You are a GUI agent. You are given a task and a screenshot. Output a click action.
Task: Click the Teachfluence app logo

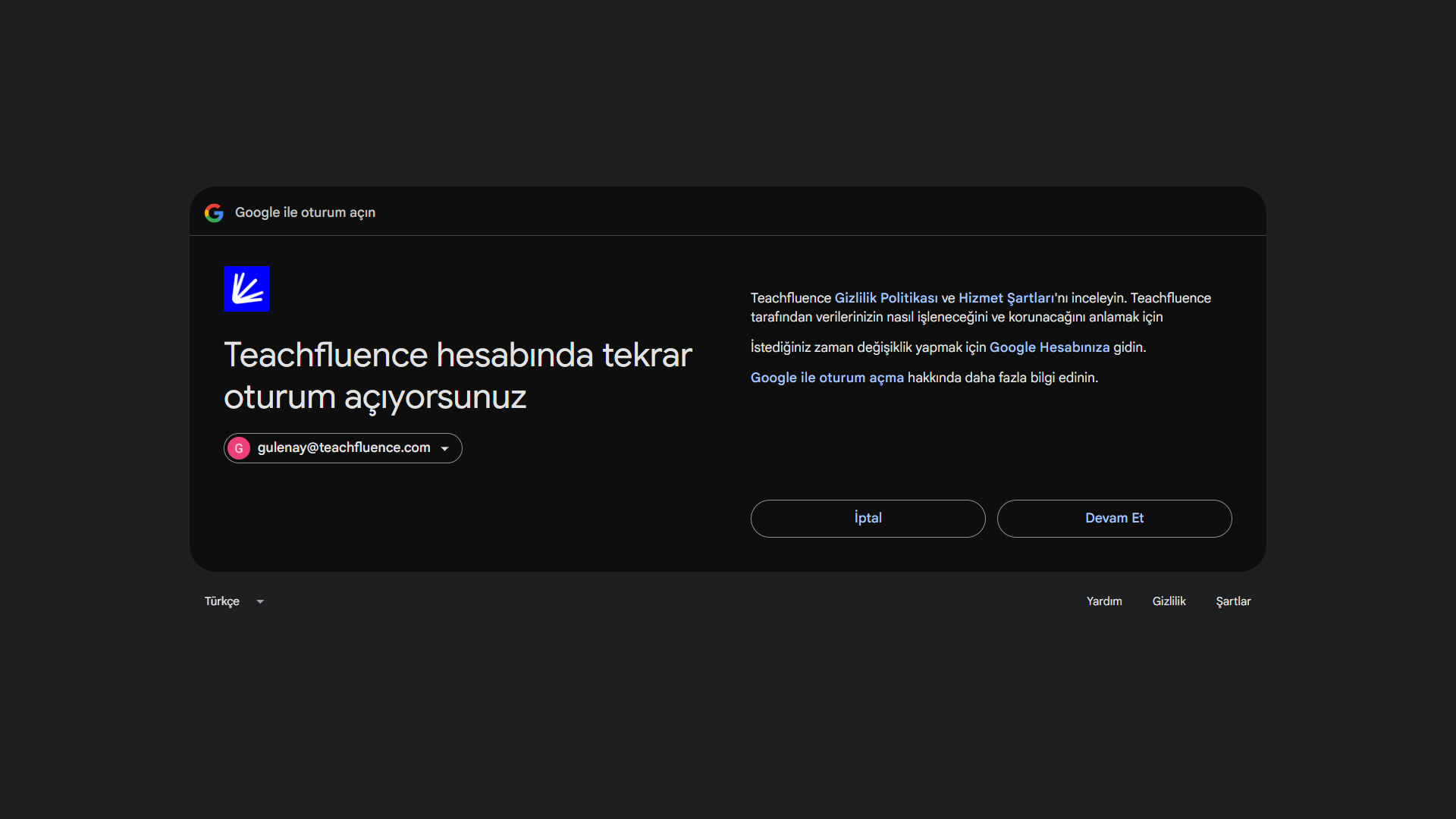click(x=246, y=289)
